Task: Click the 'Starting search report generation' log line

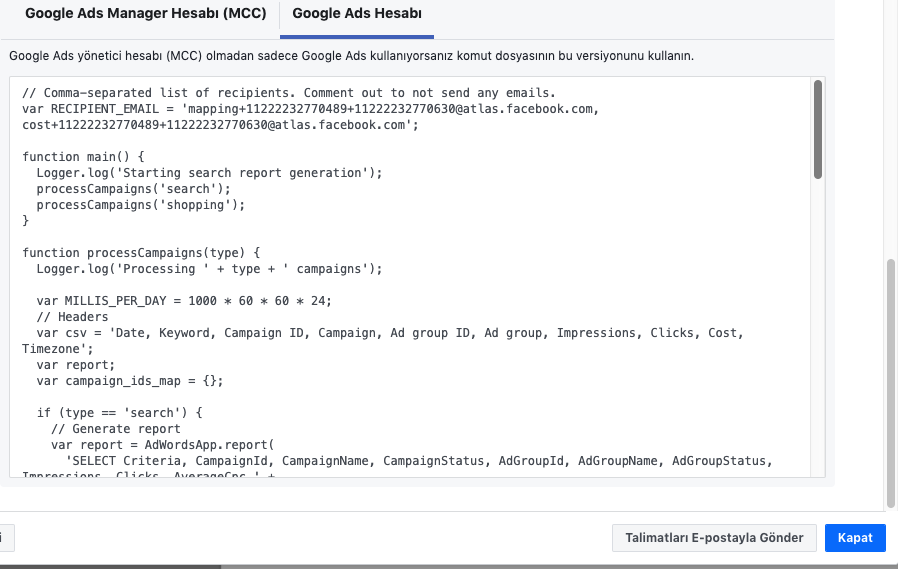Action: (209, 173)
